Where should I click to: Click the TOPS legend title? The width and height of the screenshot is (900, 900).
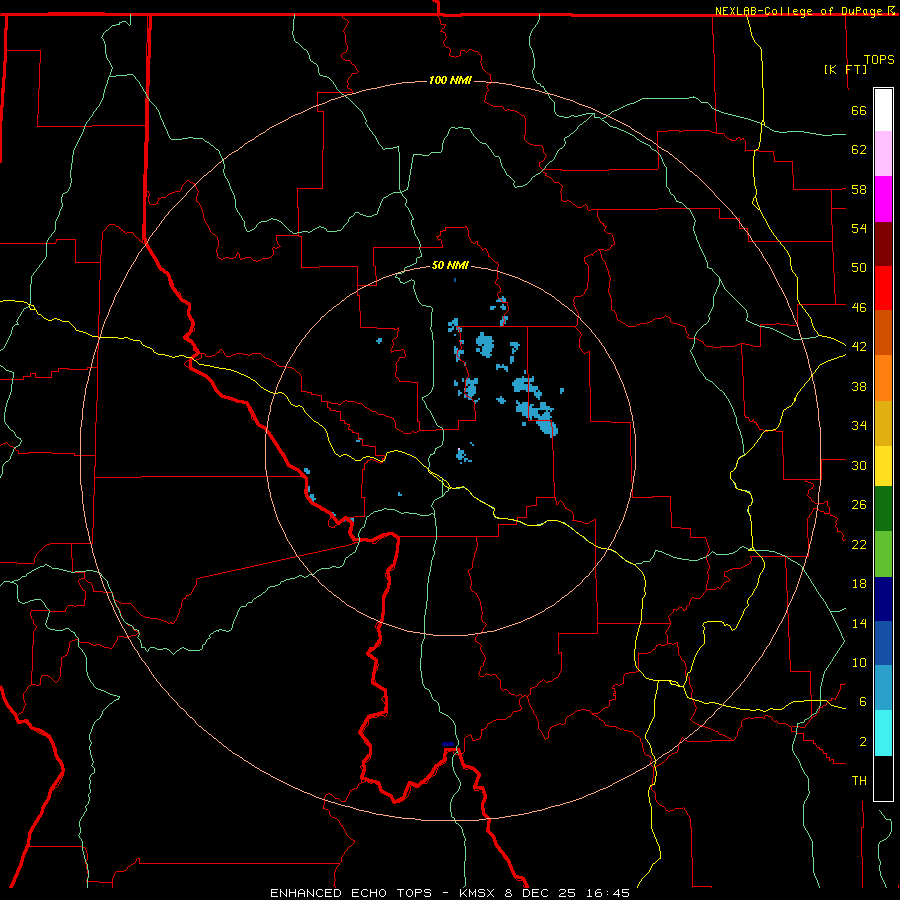point(879,60)
